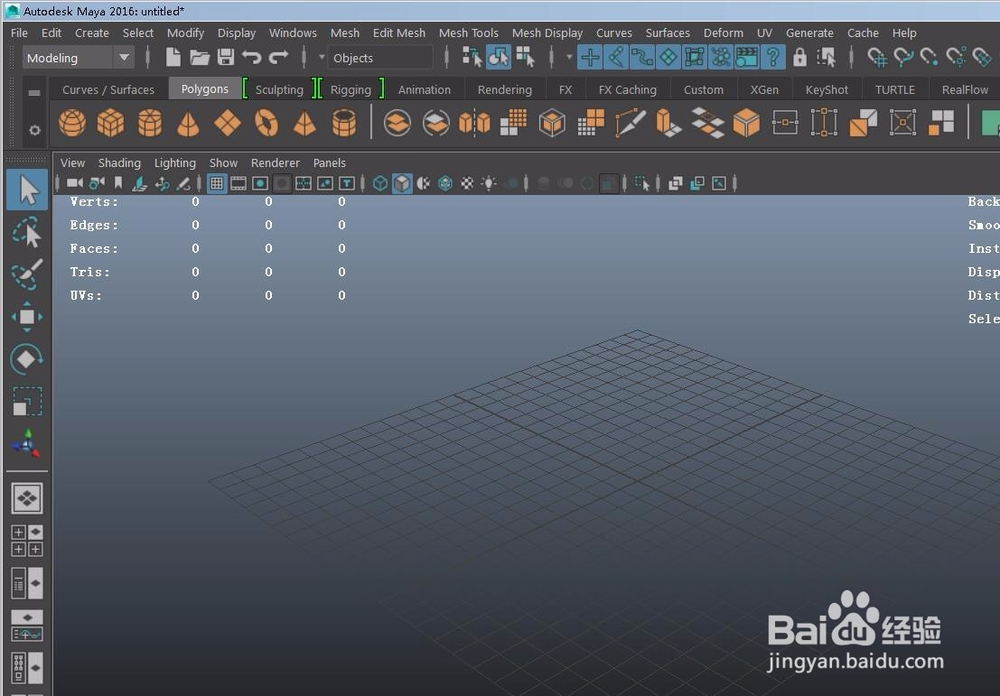The width and height of the screenshot is (1000, 696).
Task: Create a polygon pyramid from shelf
Action: (x=305, y=122)
